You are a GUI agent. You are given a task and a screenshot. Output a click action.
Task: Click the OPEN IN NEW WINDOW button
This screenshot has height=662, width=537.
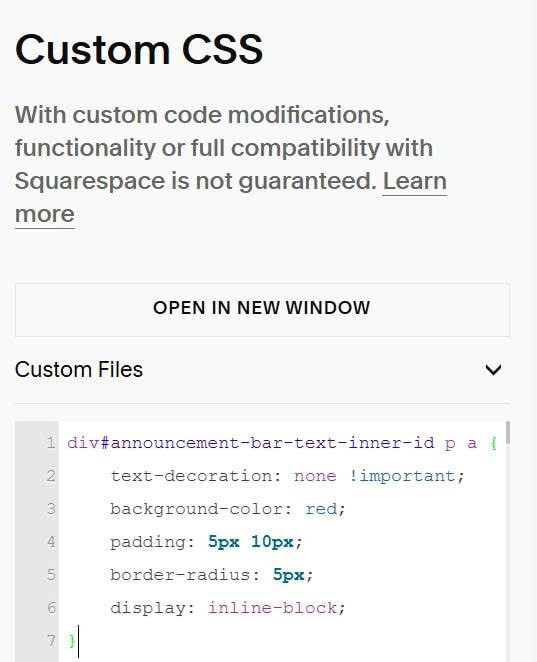(x=262, y=310)
